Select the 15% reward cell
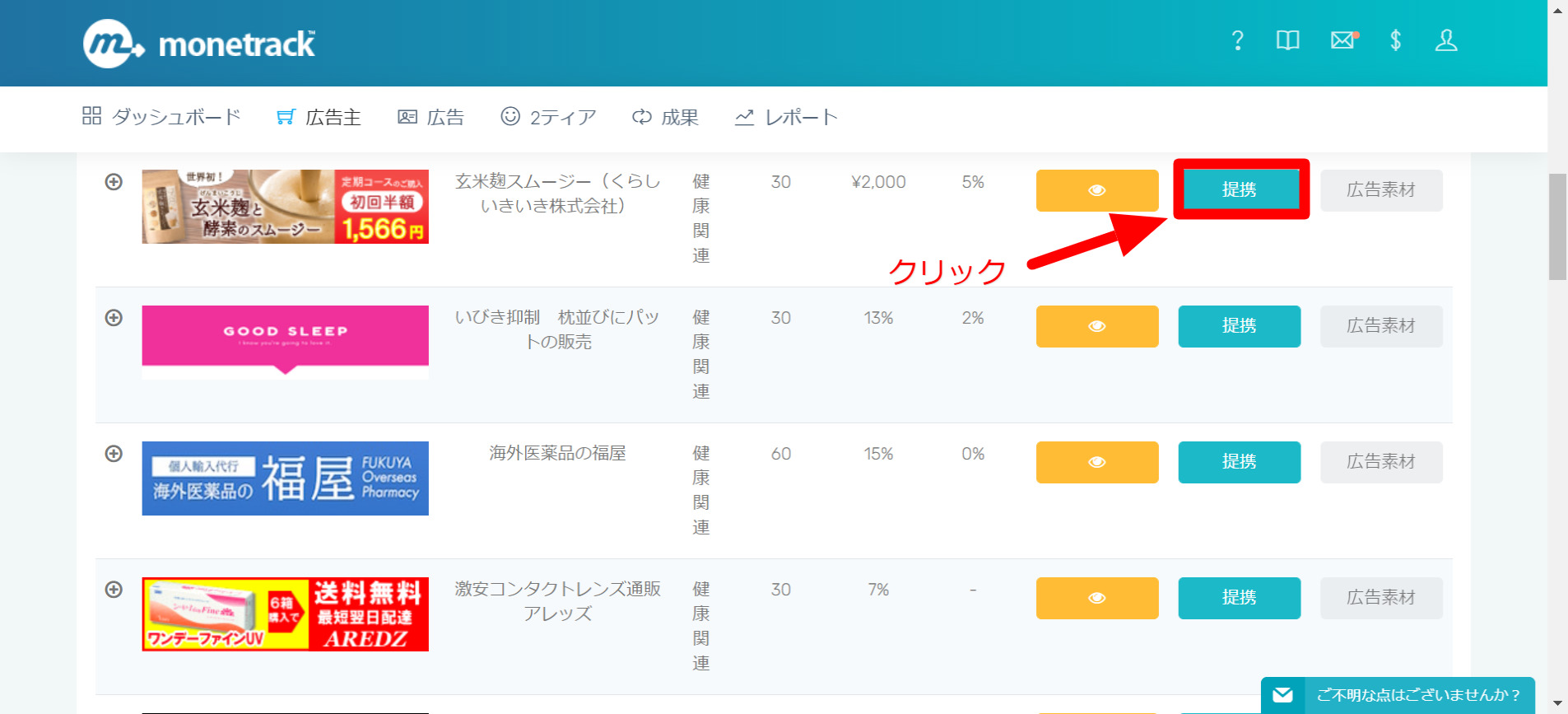1568x714 pixels. pyautogui.click(x=878, y=454)
